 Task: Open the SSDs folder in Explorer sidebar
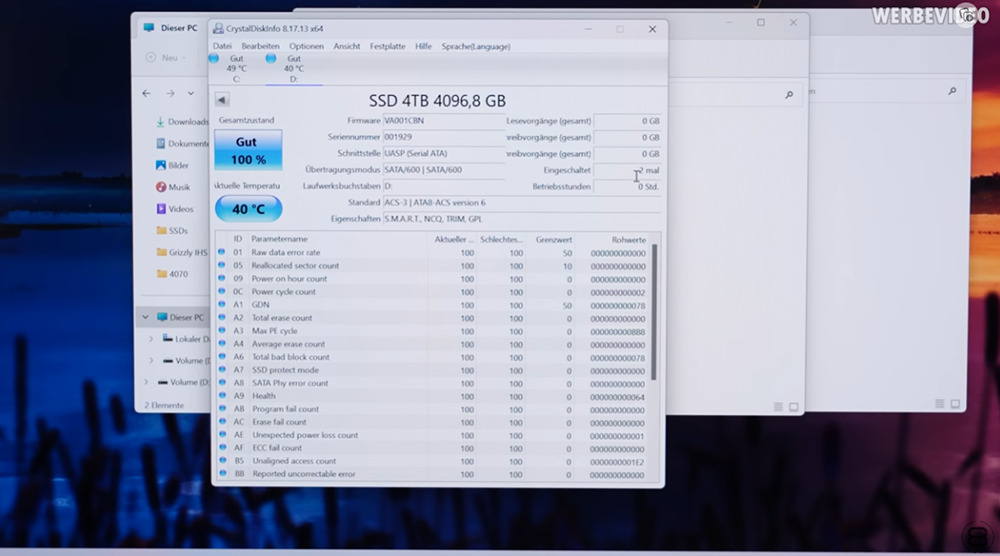tap(172, 230)
